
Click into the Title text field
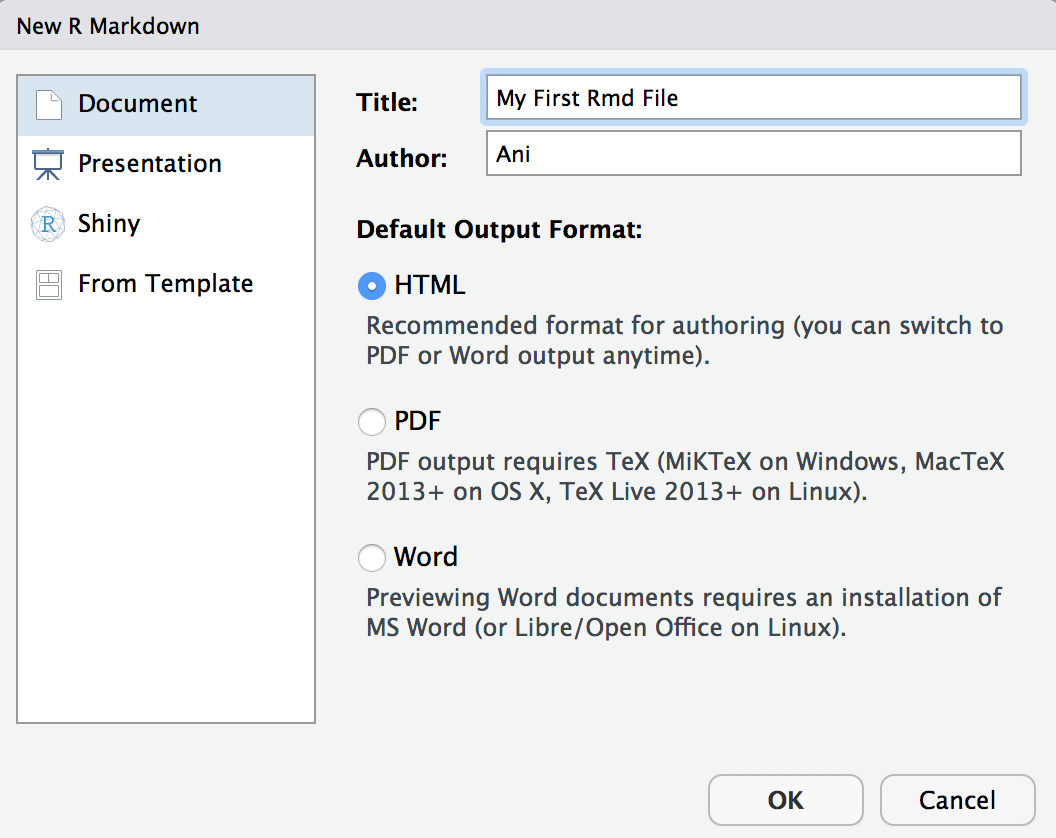pyautogui.click(x=753, y=98)
